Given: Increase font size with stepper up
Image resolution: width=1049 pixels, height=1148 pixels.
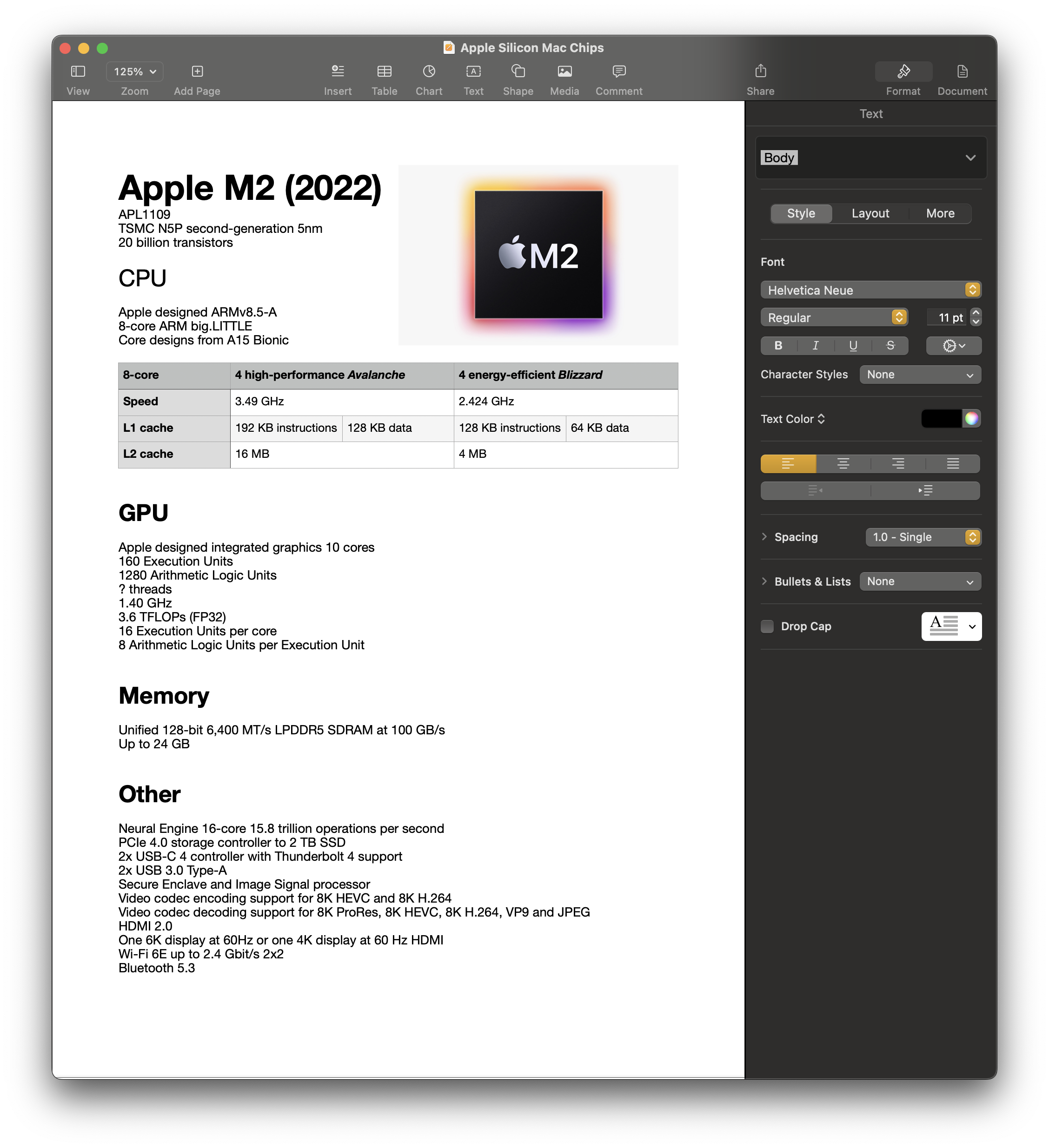Looking at the screenshot, I should click(976, 313).
